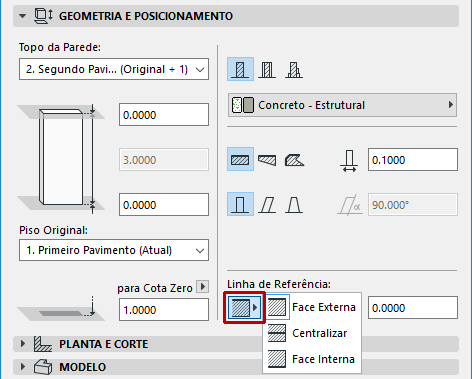Expand the Modelo section
Viewport: 472px width, 379px height.
[22, 367]
